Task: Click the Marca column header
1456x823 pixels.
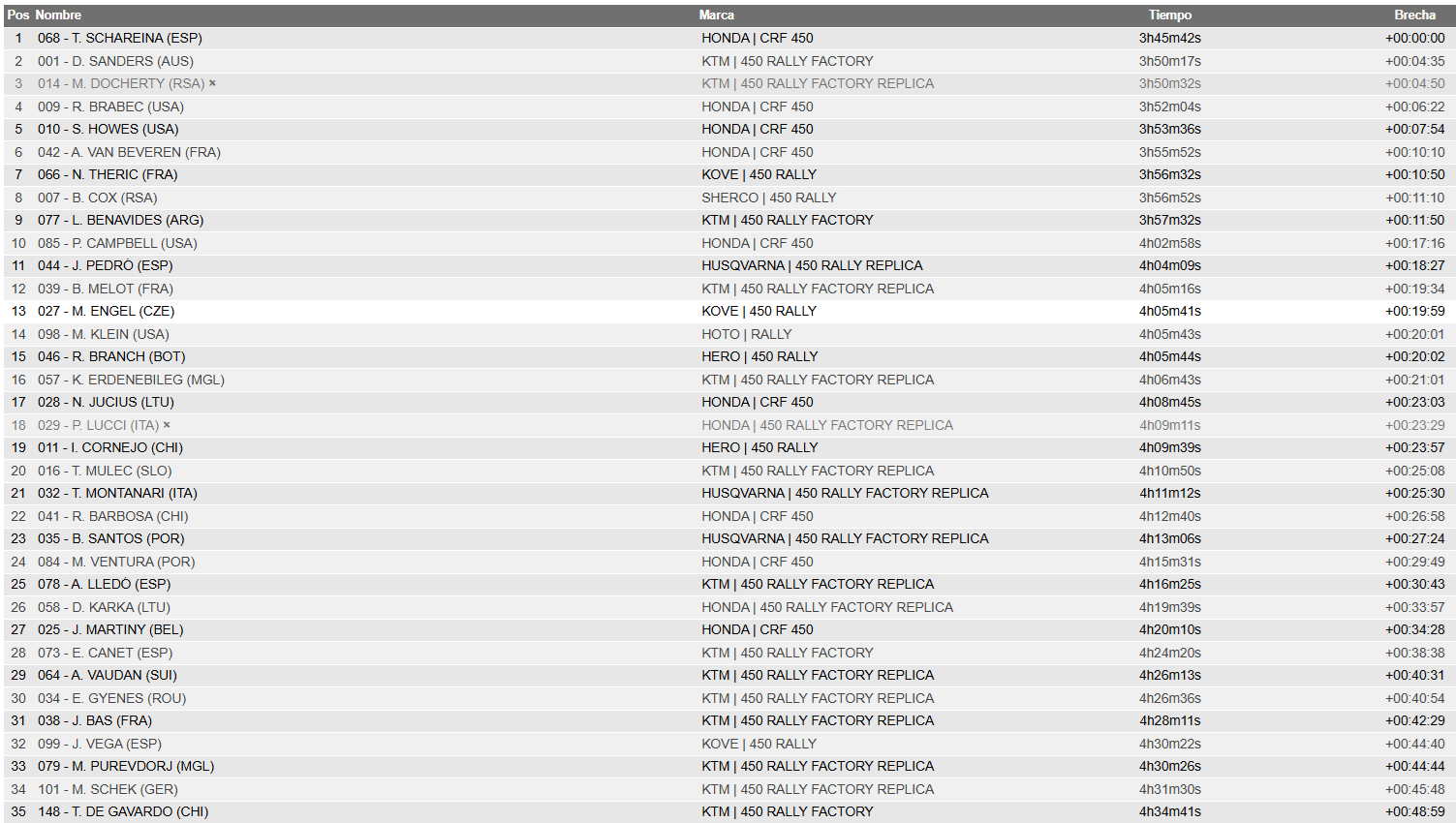Action: (x=717, y=15)
